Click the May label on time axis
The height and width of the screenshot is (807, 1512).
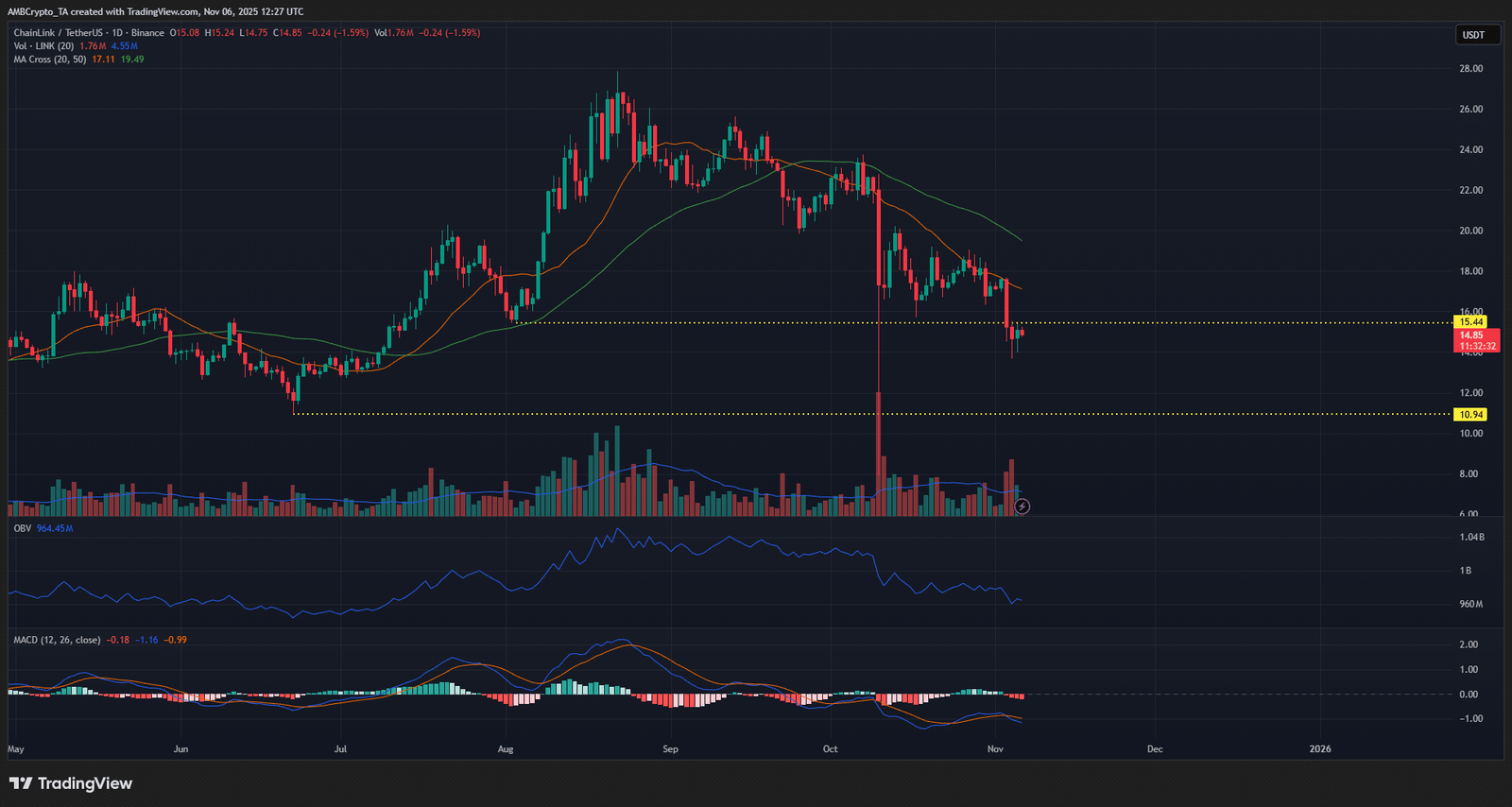point(16,749)
